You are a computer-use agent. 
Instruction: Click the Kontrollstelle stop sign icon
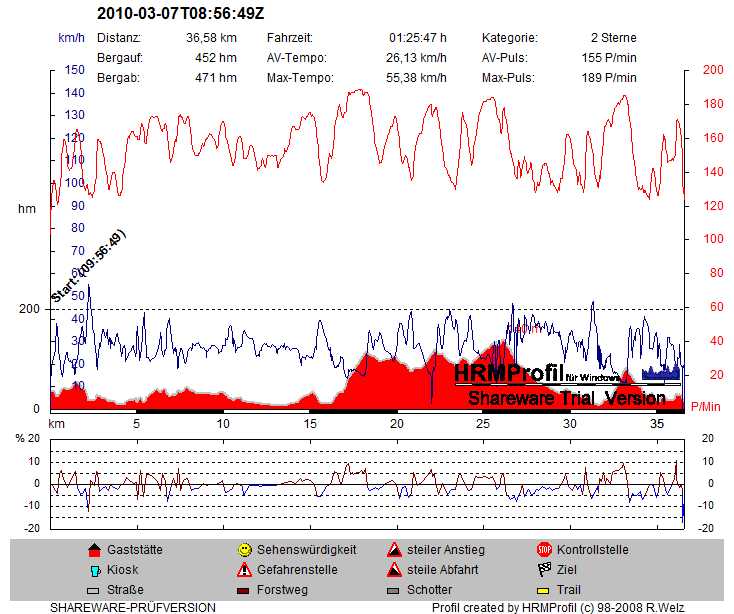544,550
